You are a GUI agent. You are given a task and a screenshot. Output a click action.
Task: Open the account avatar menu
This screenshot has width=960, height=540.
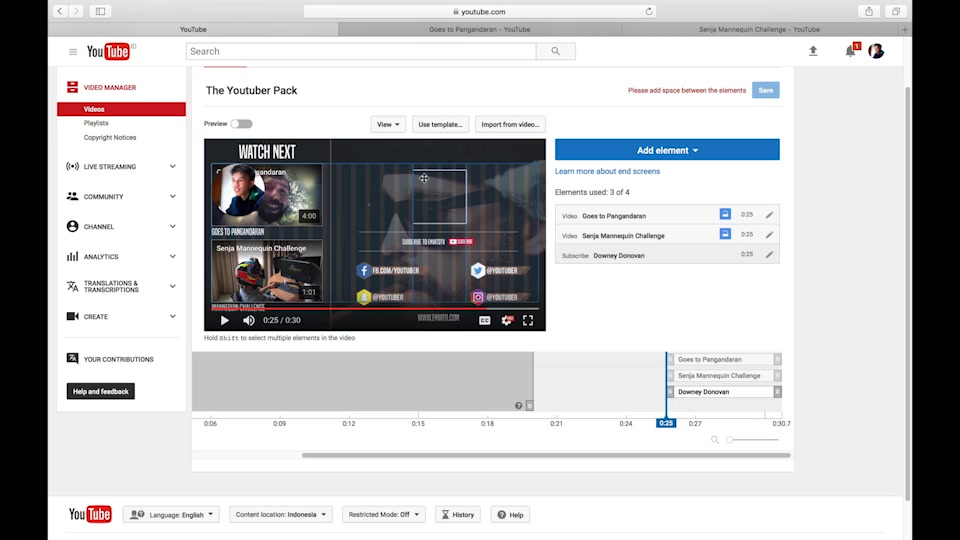tap(876, 51)
